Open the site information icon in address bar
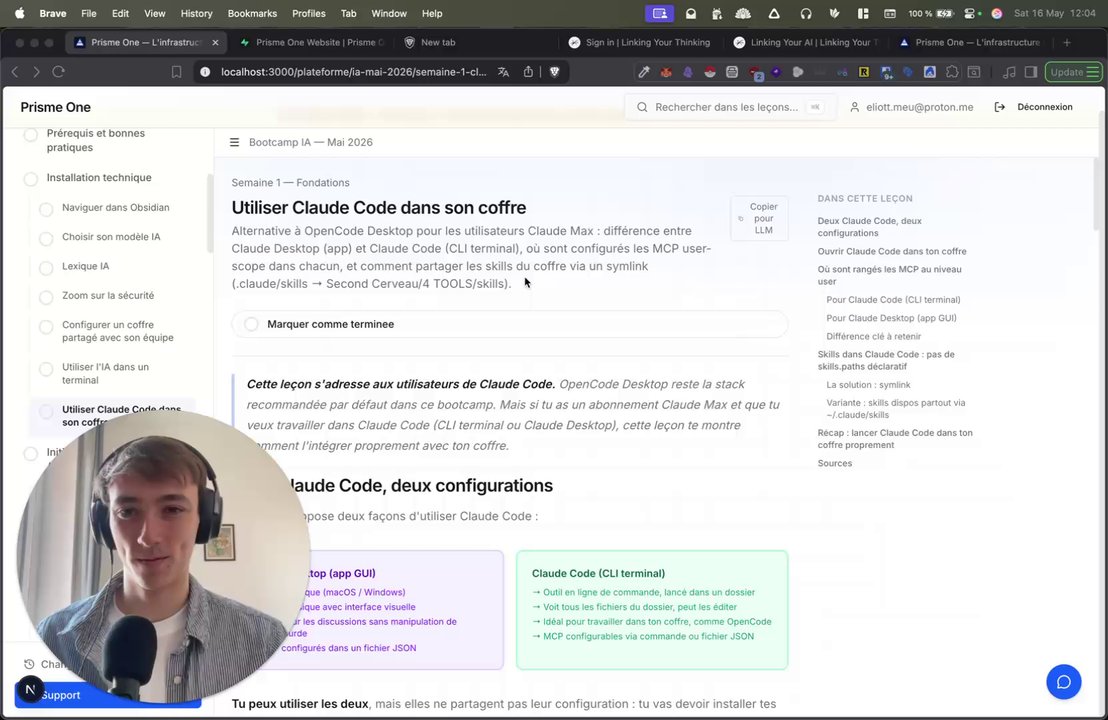The width and height of the screenshot is (1108, 720). pyautogui.click(x=205, y=72)
